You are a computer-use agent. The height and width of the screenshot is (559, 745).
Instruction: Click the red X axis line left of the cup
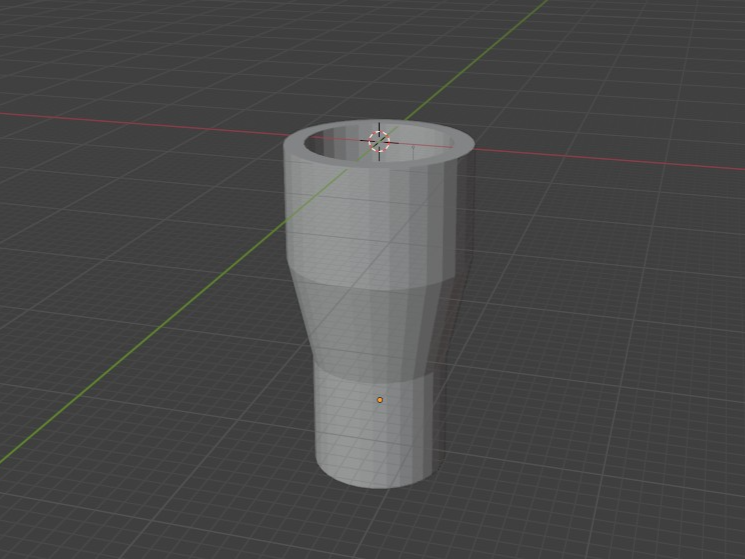(x=143, y=123)
